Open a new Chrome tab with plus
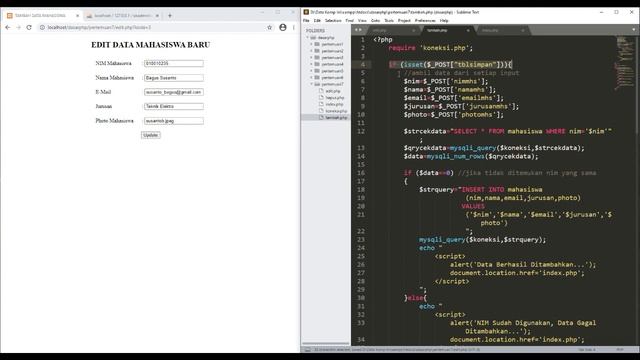640x360 pixels. point(170,16)
